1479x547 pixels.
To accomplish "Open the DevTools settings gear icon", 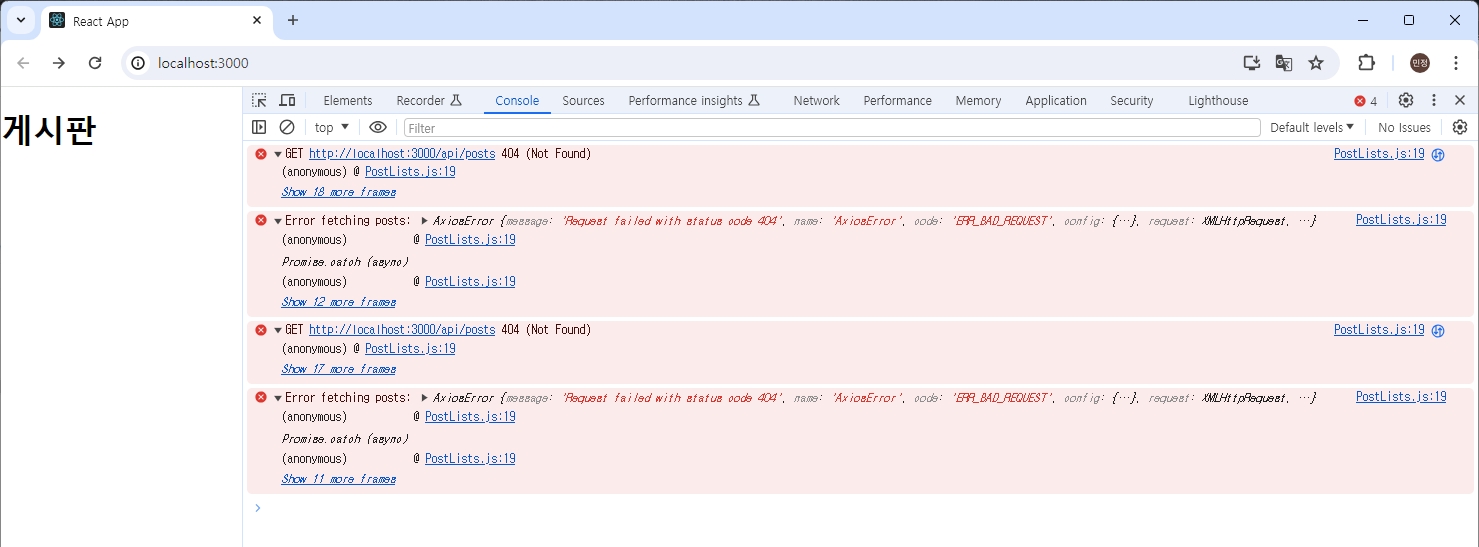I will (x=1406, y=100).
